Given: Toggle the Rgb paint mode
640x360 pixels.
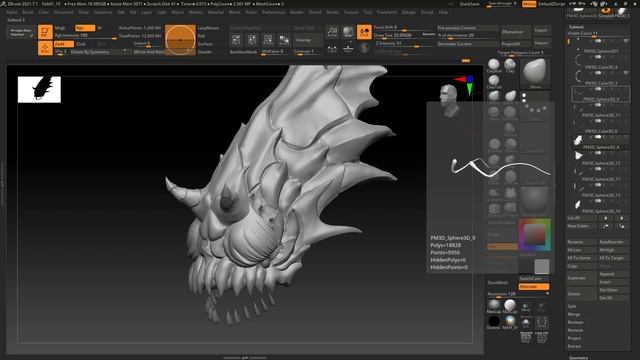Looking at the screenshot, I should click(84, 28).
